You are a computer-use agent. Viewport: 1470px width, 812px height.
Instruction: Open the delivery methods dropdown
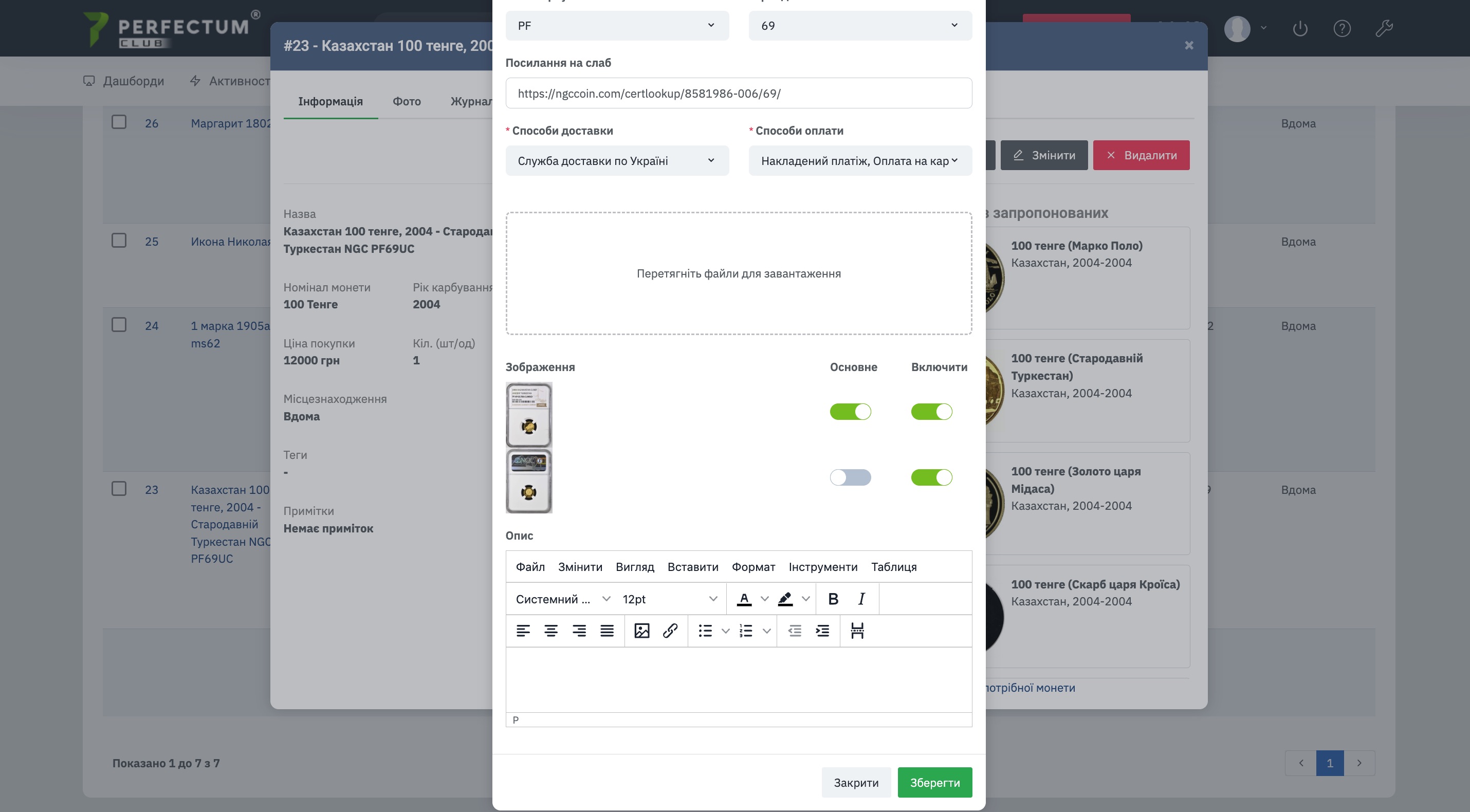tap(616, 161)
